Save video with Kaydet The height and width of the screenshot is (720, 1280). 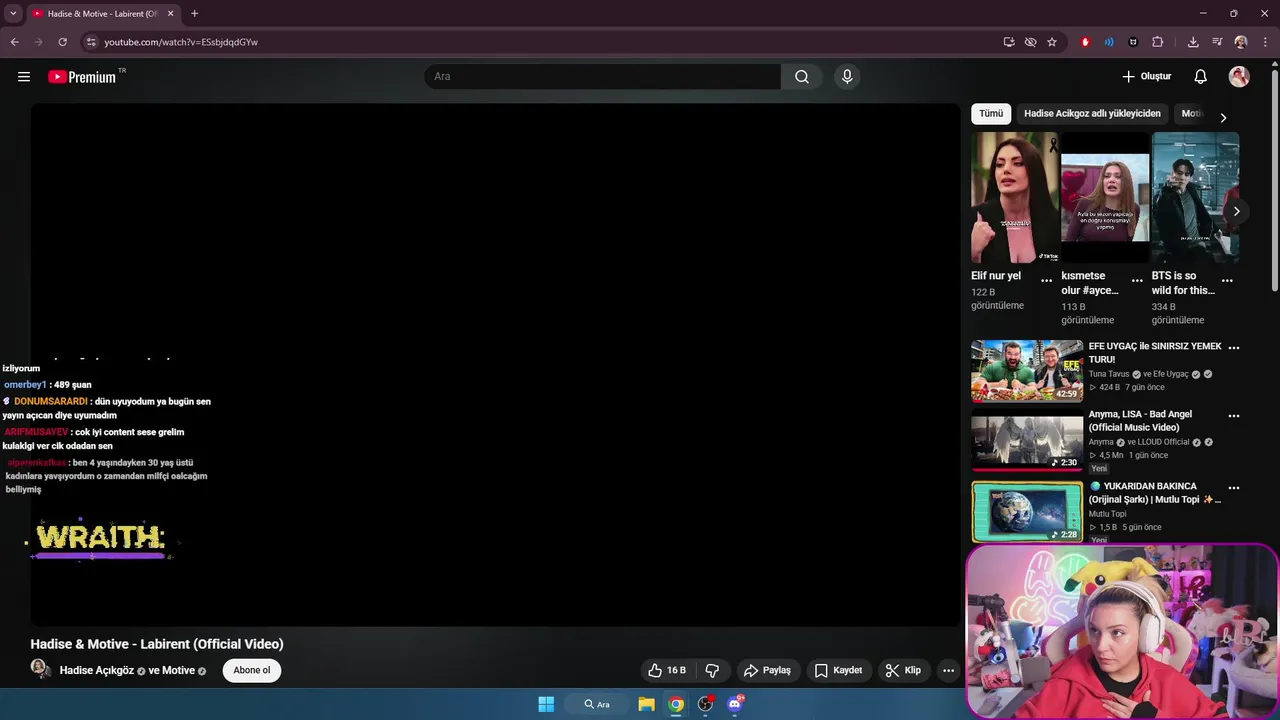tap(838, 670)
